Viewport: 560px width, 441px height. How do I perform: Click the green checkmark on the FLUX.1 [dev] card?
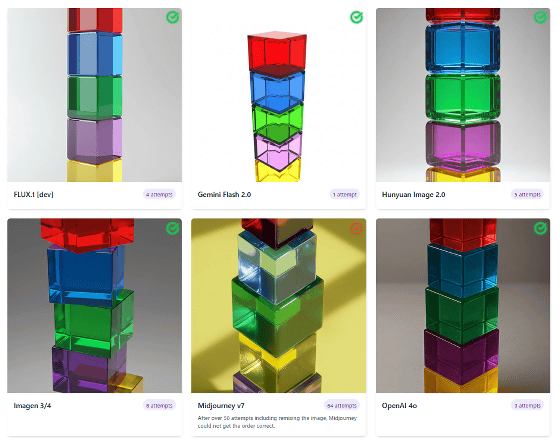click(172, 17)
